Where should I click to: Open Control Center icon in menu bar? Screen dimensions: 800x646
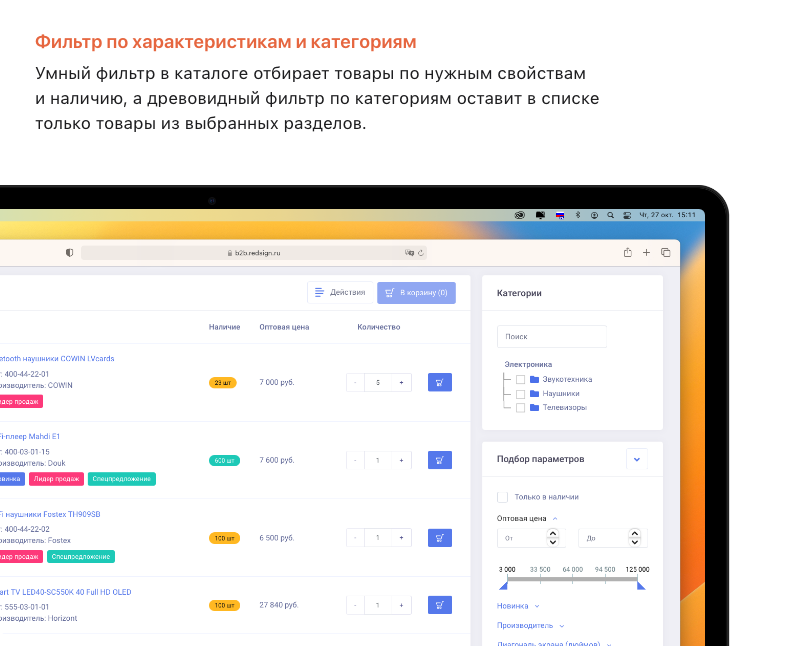click(627, 215)
